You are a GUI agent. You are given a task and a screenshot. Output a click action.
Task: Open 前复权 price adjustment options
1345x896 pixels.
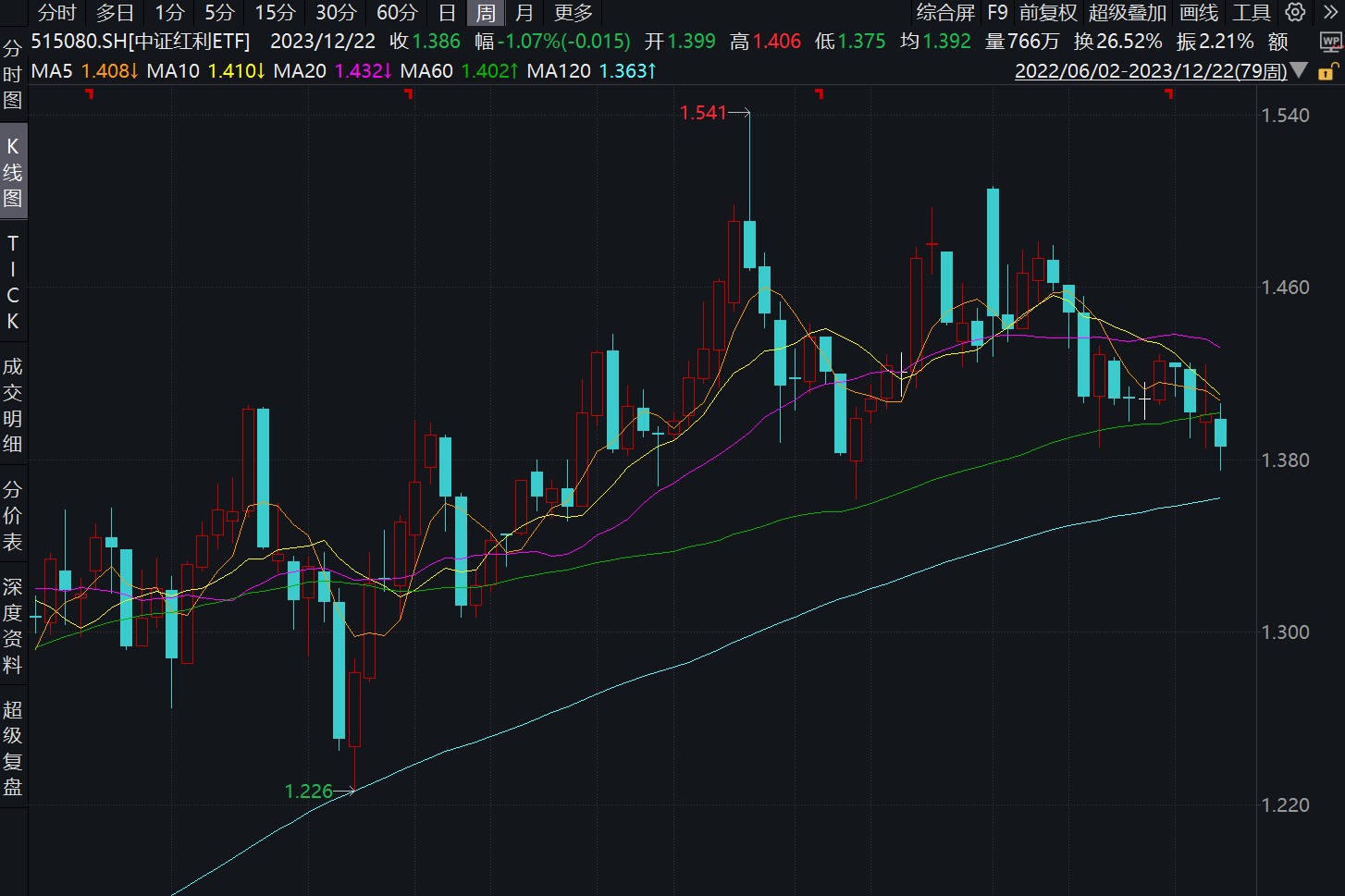pyautogui.click(x=1048, y=13)
